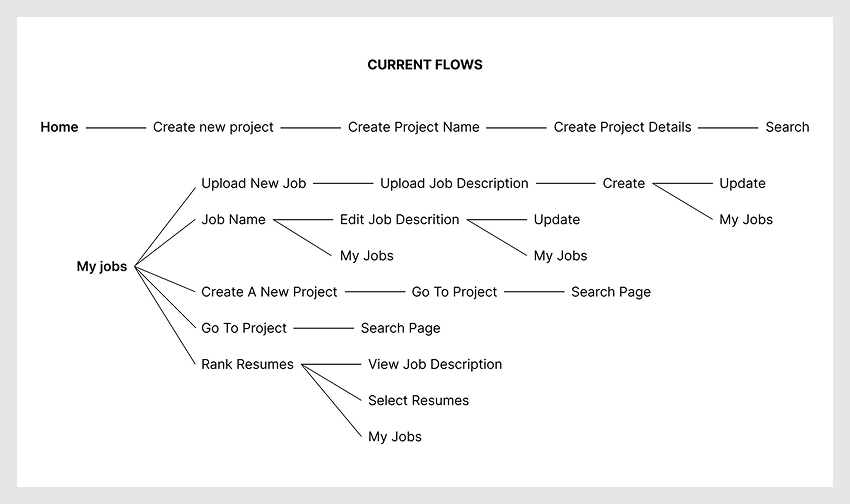Click the bold My jobs root node

[x=102, y=267]
